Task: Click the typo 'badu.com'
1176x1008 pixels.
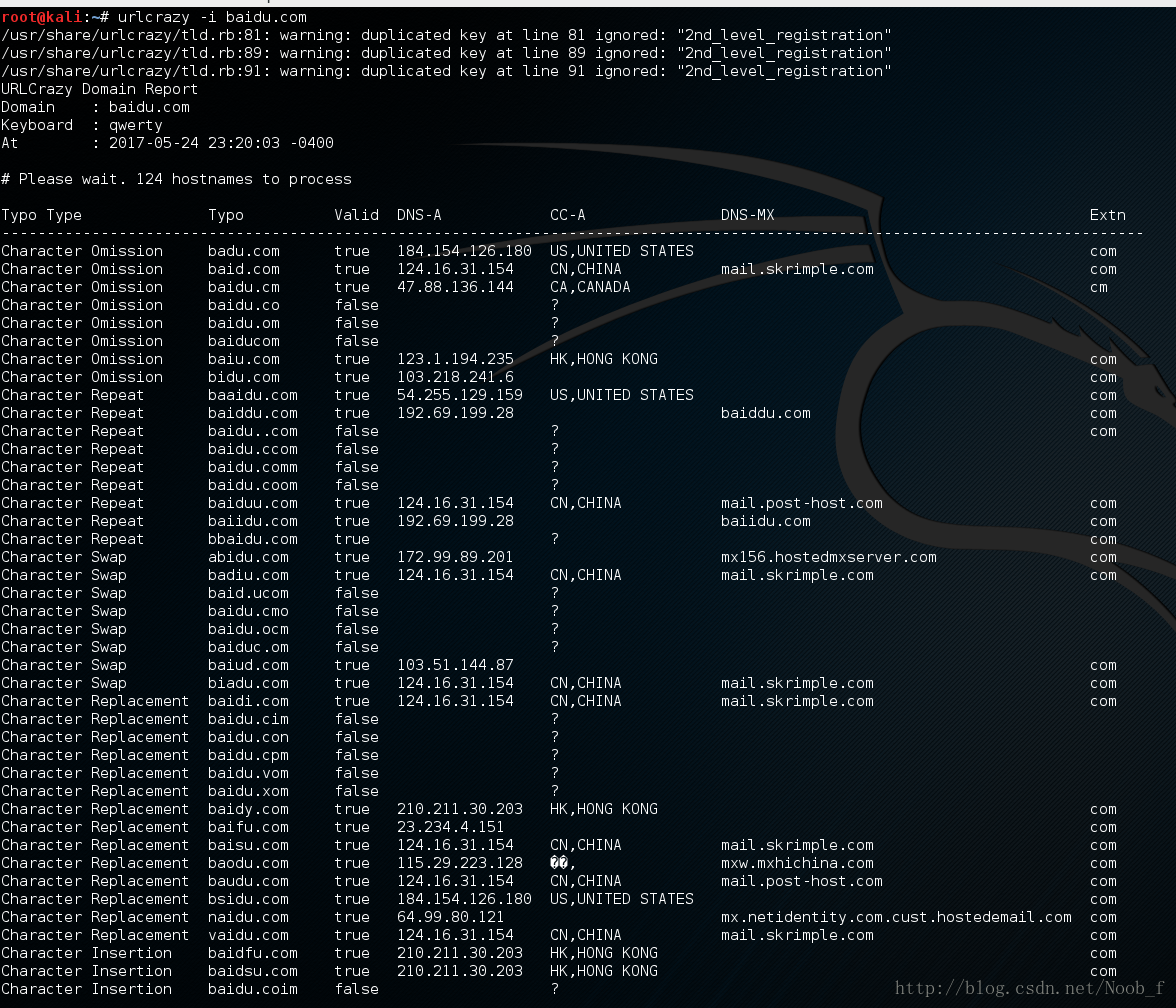Action: [244, 250]
